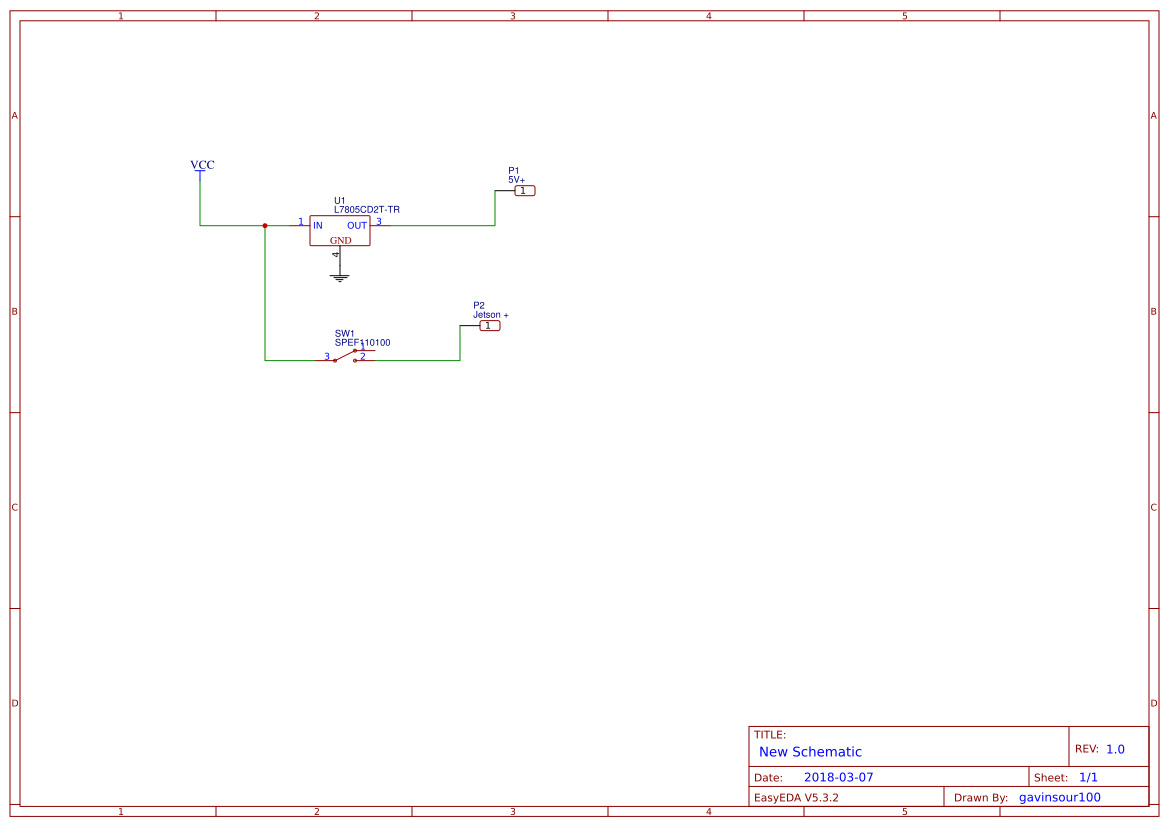Click the EasyEDA V5.3.2 version label
Screen dimensions: 1169x827
(795, 797)
